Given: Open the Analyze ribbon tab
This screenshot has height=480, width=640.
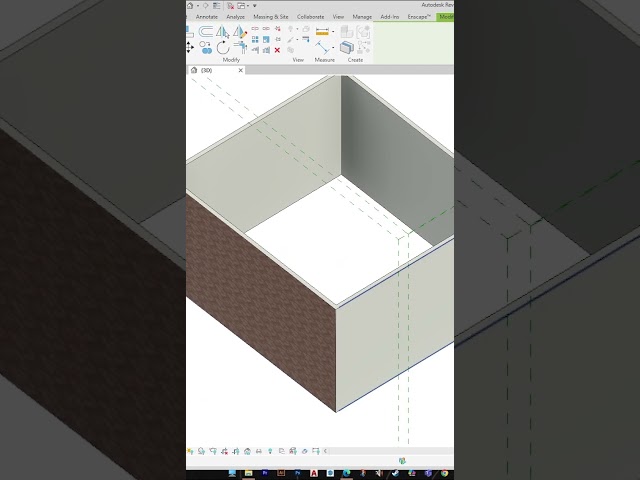Looking at the screenshot, I should click(236, 17).
